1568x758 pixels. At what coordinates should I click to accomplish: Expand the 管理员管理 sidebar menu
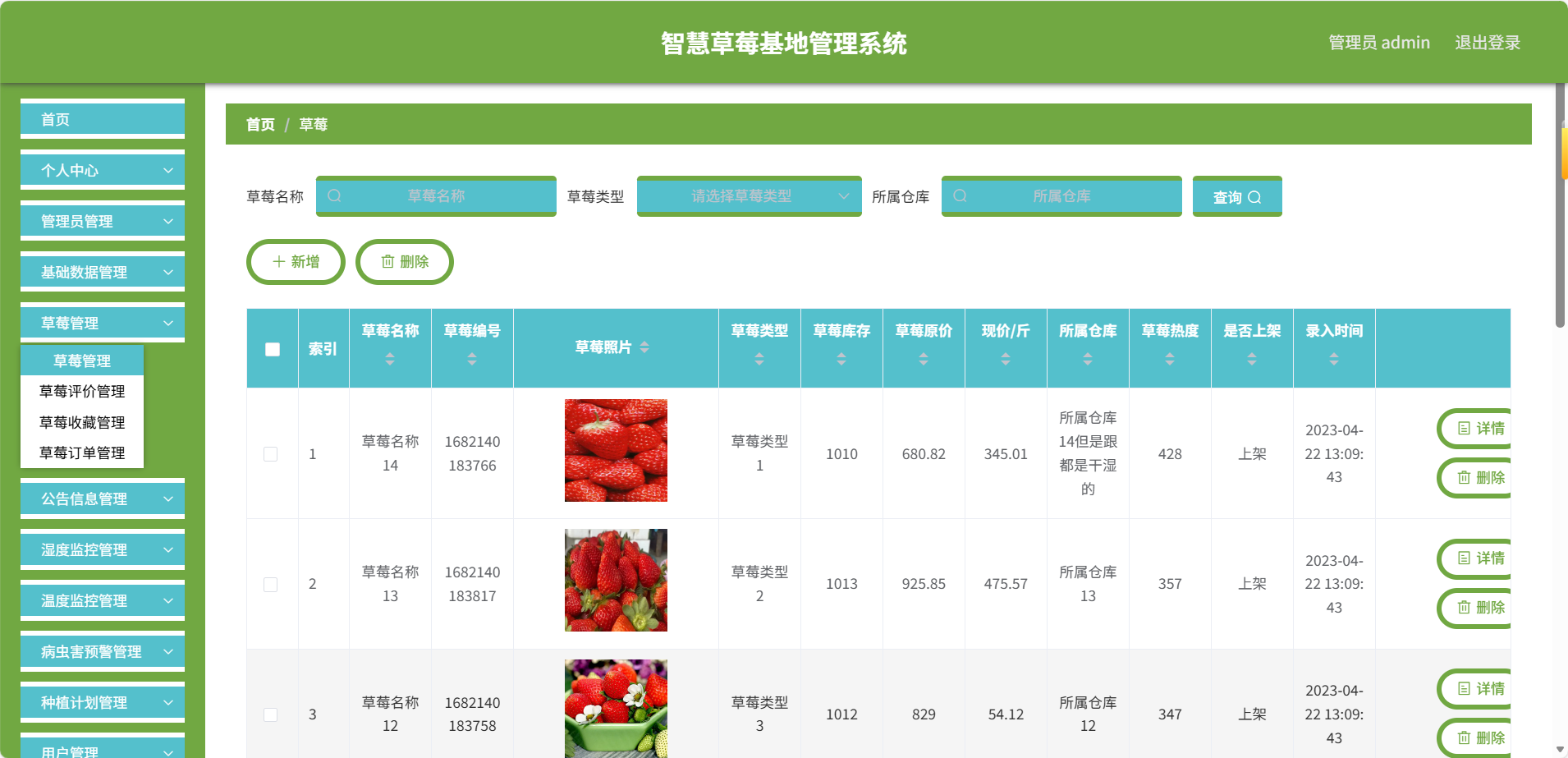[x=103, y=221]
